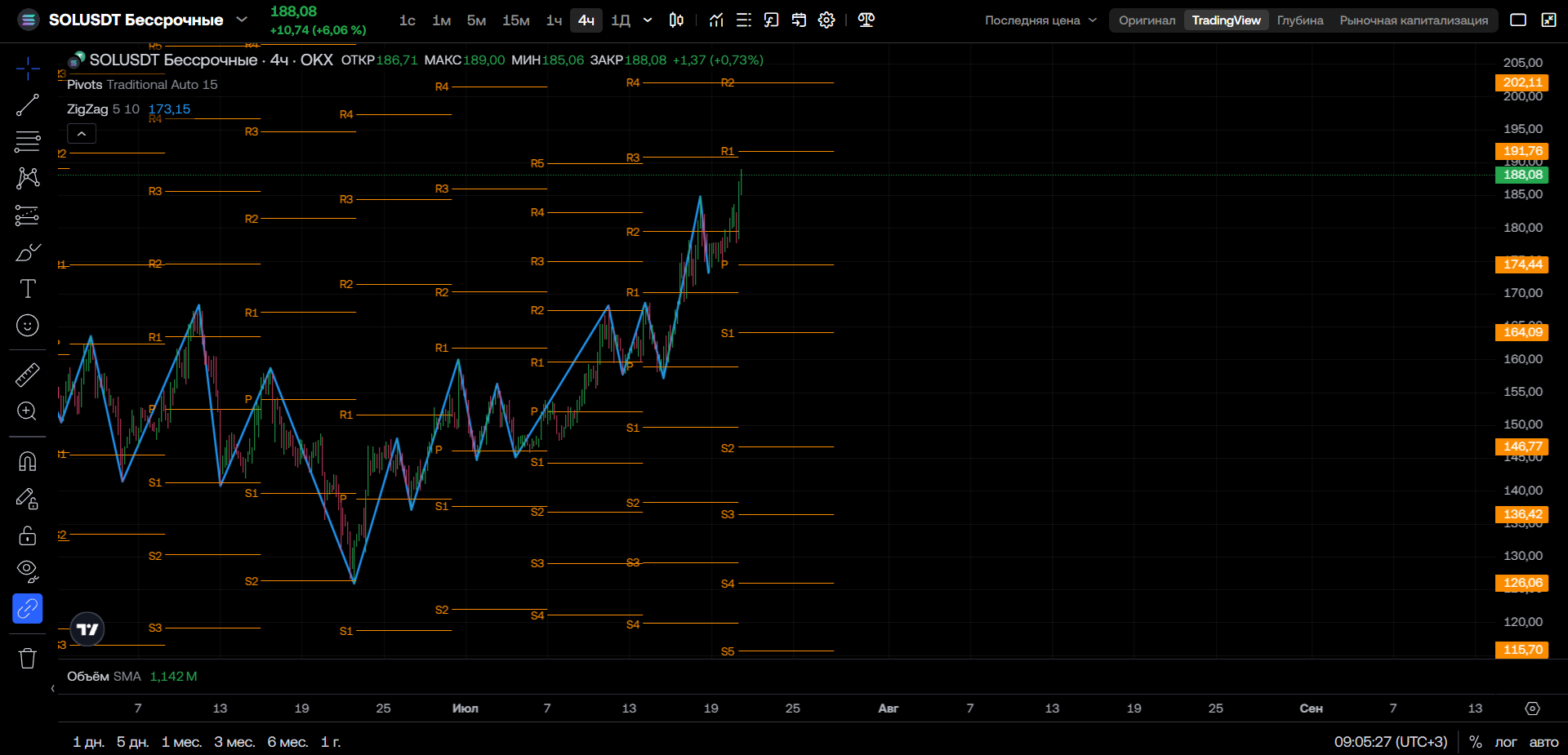Image resolution: width=1568 pixels, height=755 pixels.
Task: Select the 1ч timeframe
Action: 554,20
